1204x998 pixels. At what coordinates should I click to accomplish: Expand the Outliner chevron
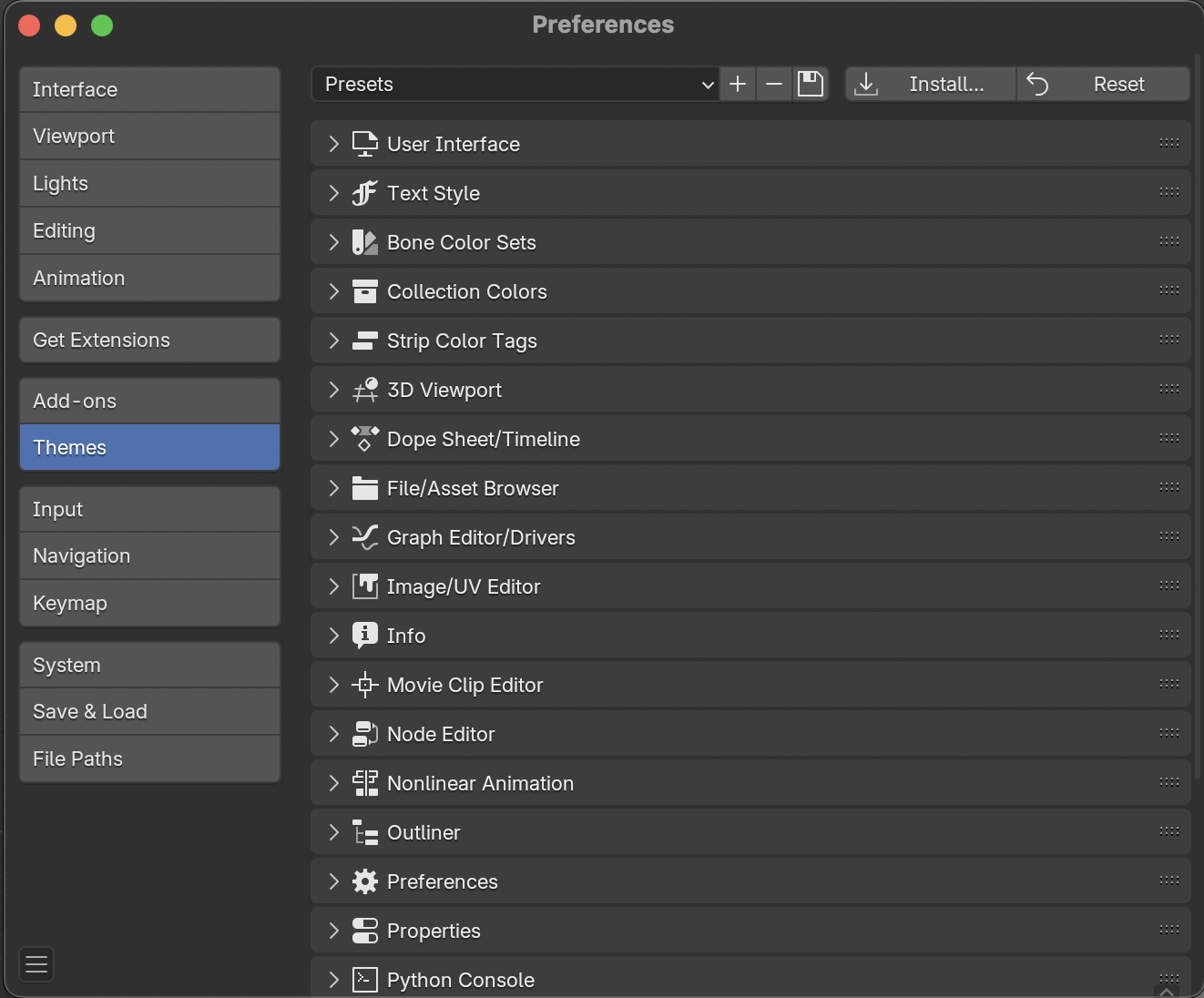pos(334,832)
